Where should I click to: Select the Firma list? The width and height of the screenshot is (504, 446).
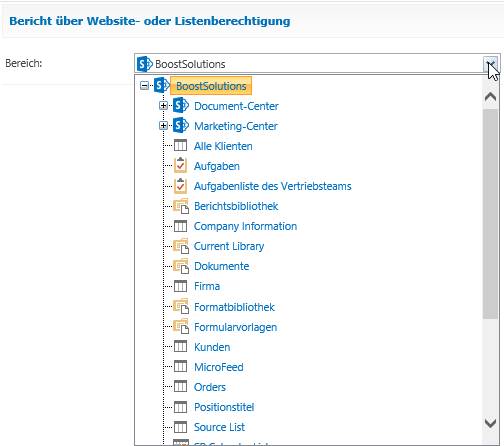point(207,286)
